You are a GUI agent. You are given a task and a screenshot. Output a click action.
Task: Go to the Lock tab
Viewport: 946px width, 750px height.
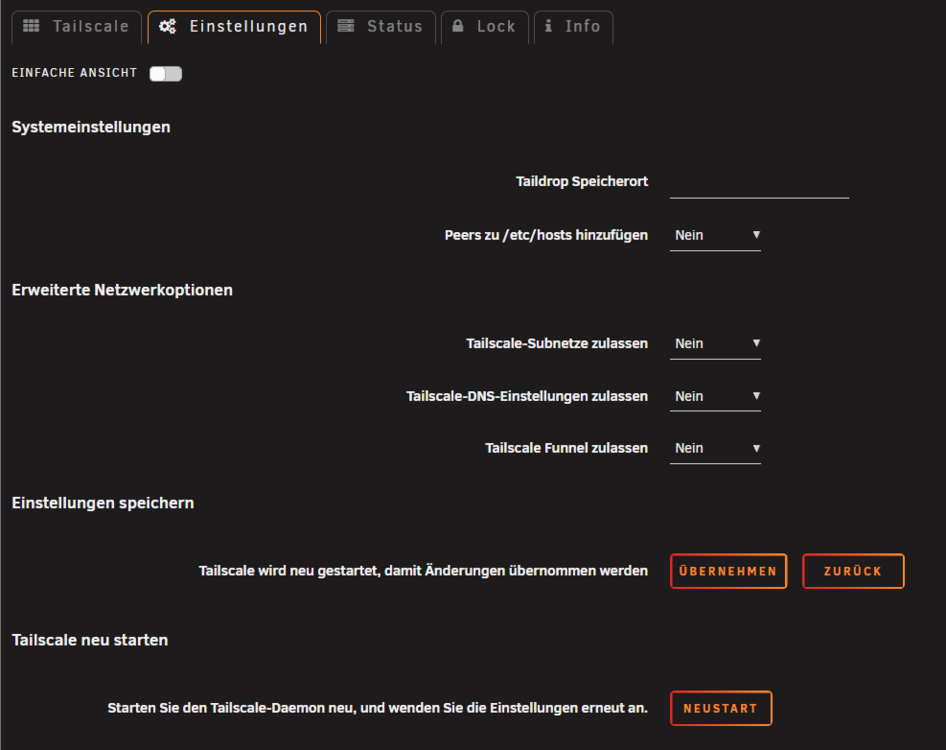pyautogui.click(x=485, y=27)
